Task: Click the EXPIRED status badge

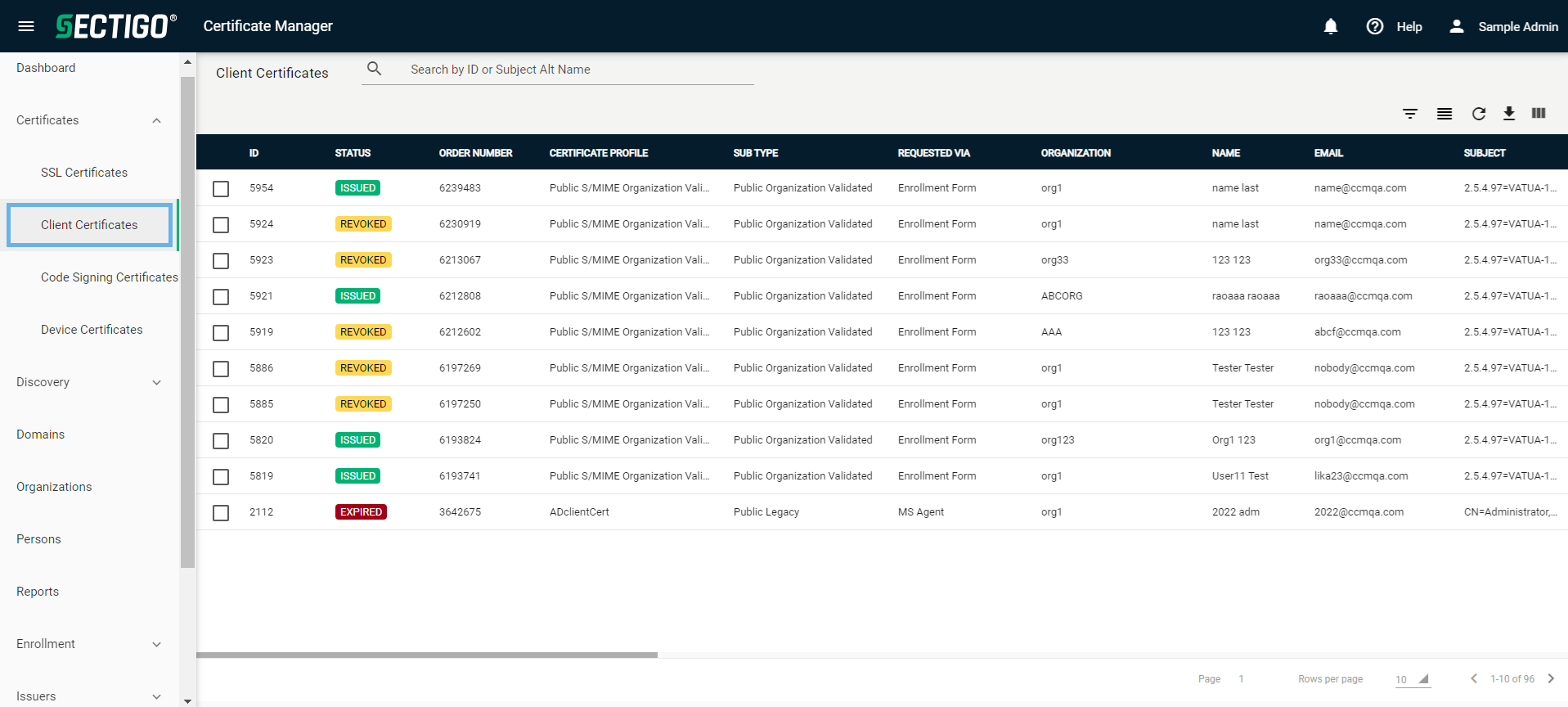Action: point(361,512)
